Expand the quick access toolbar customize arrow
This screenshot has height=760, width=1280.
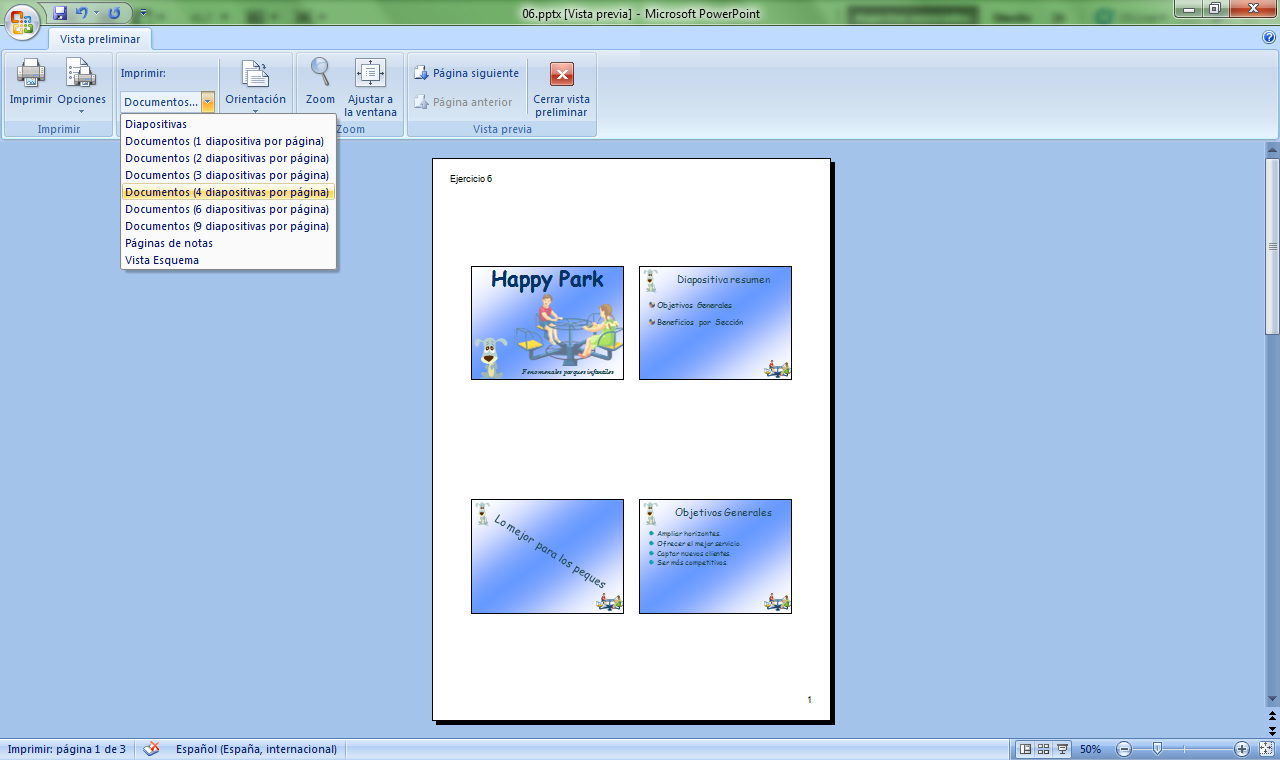tap(143, 13)
